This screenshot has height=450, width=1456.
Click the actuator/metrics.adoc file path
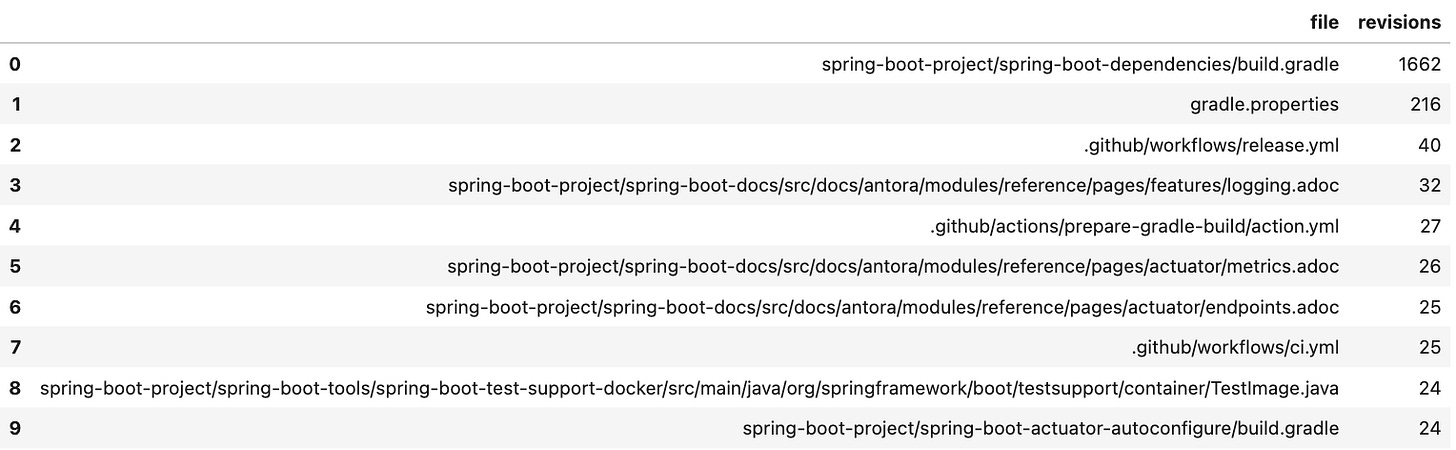click(x=893, y=267)
